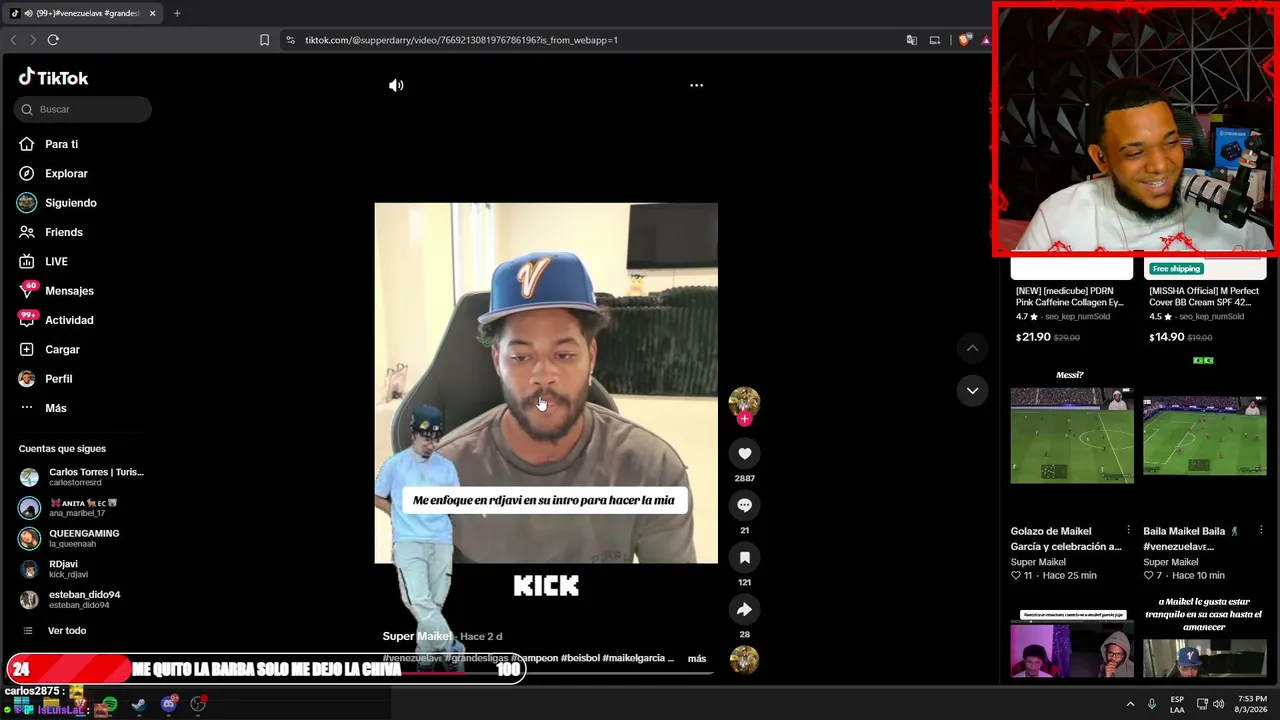
Task: Click the microphone icon in system tray
Action: pyautogui.click(x=1152, y=704)
